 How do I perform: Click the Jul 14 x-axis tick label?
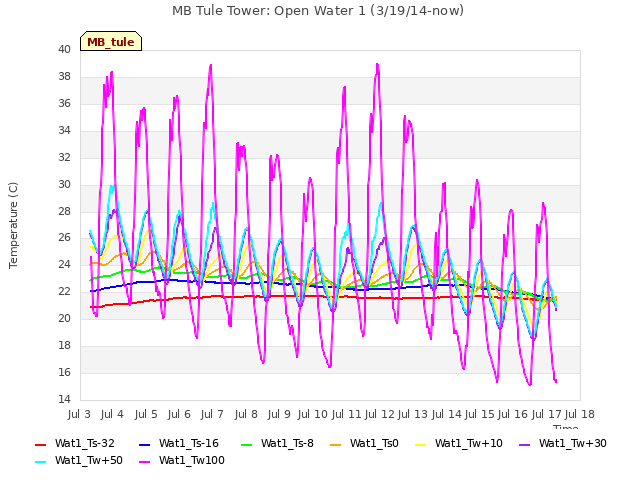click(446, 414)
